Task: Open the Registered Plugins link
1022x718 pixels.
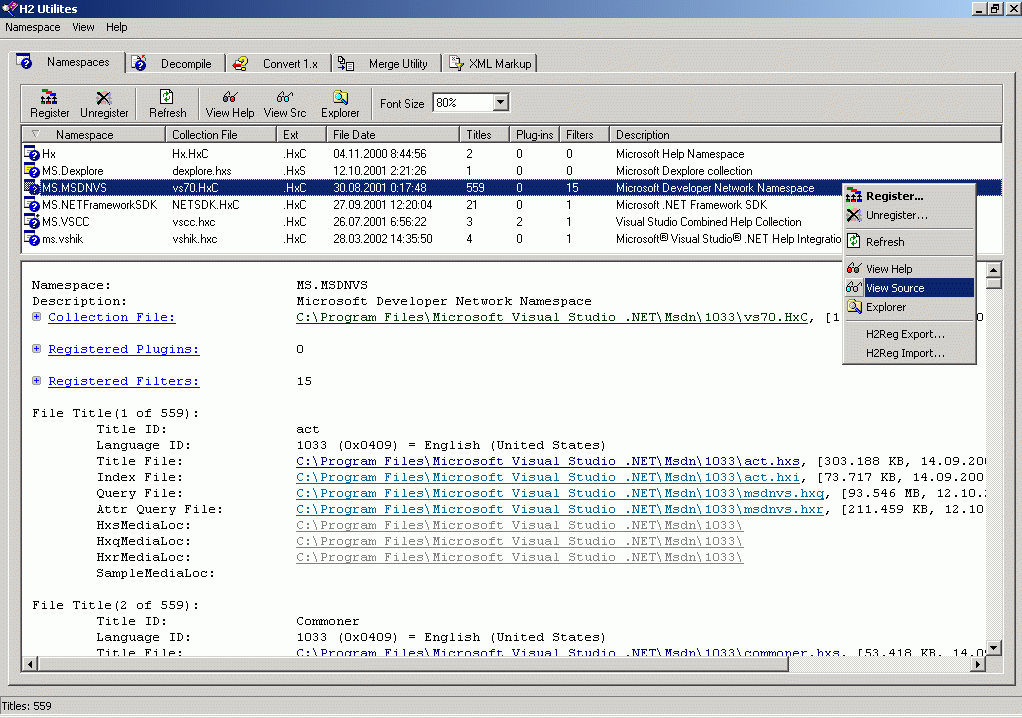Action: (124, 349)
